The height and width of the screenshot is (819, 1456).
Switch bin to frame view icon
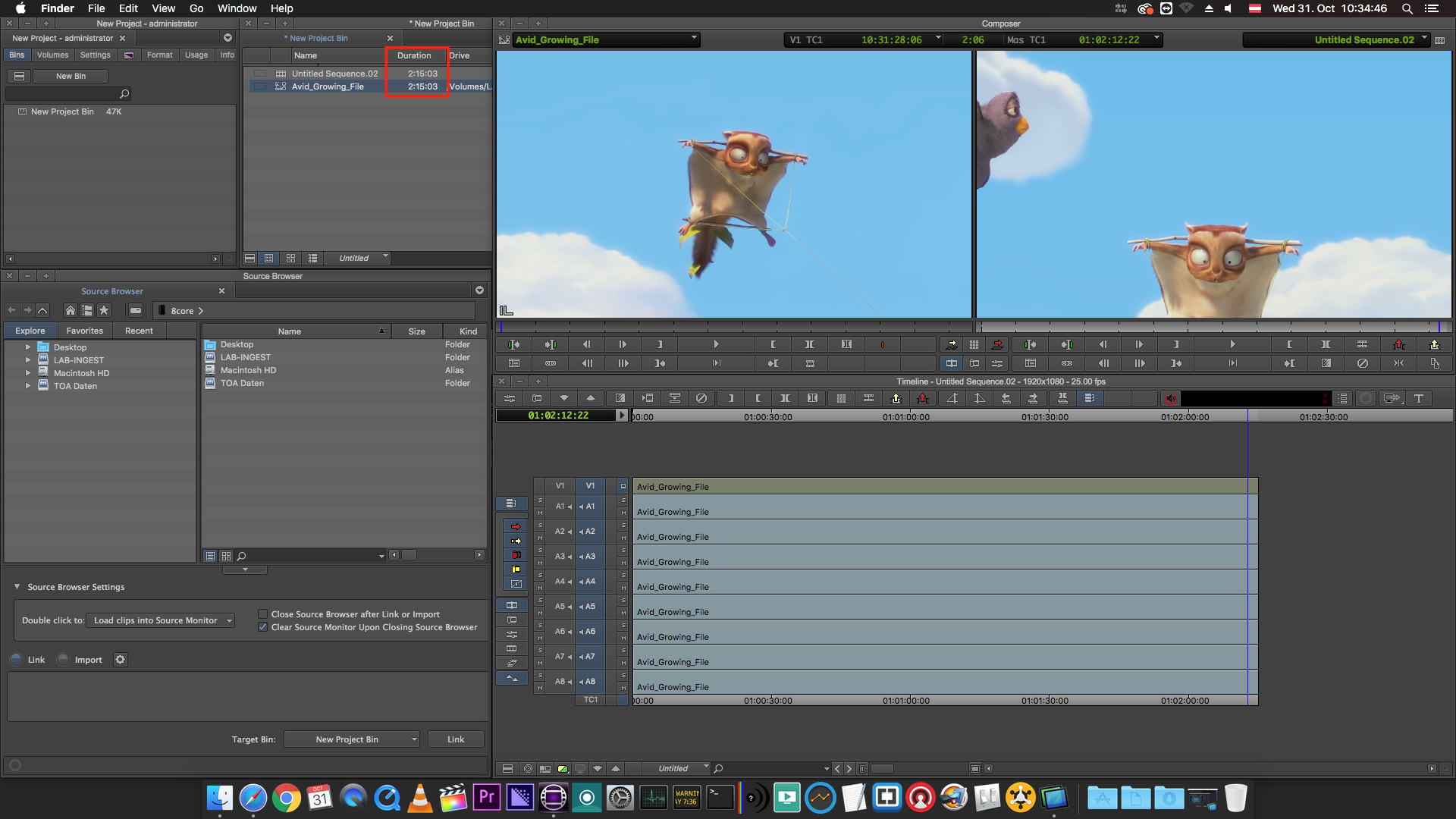pyautogui.click(x=290, y=258)
